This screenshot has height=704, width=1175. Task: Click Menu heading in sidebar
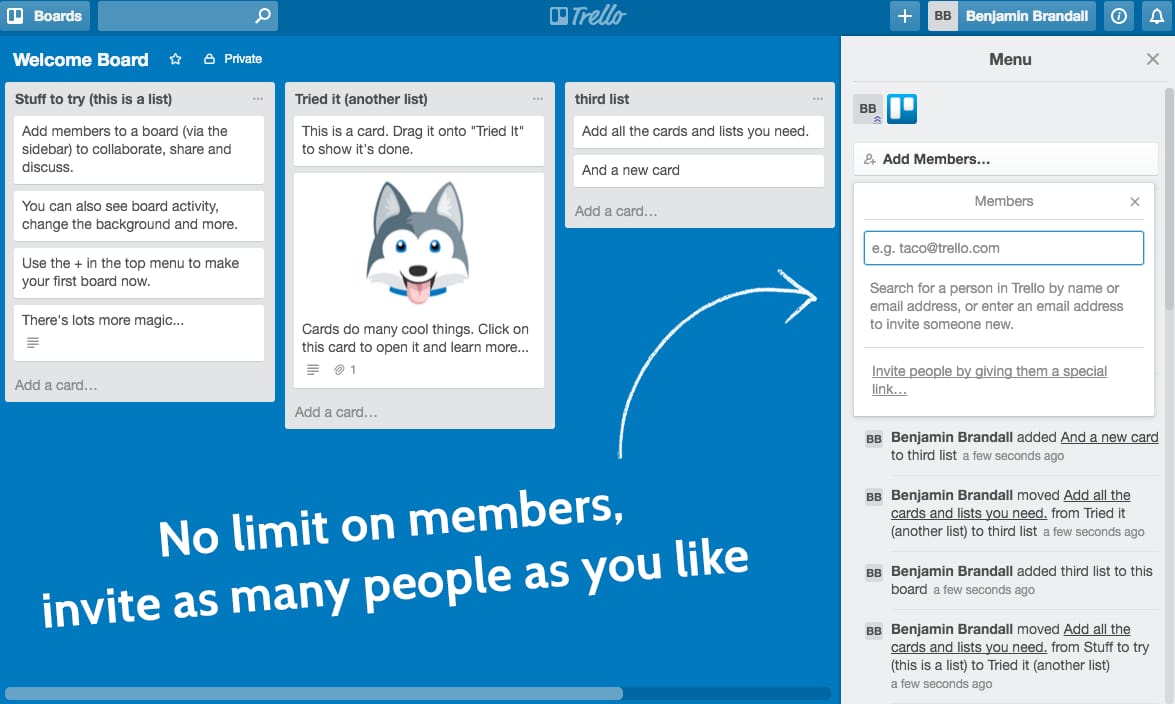[1010, 59]
